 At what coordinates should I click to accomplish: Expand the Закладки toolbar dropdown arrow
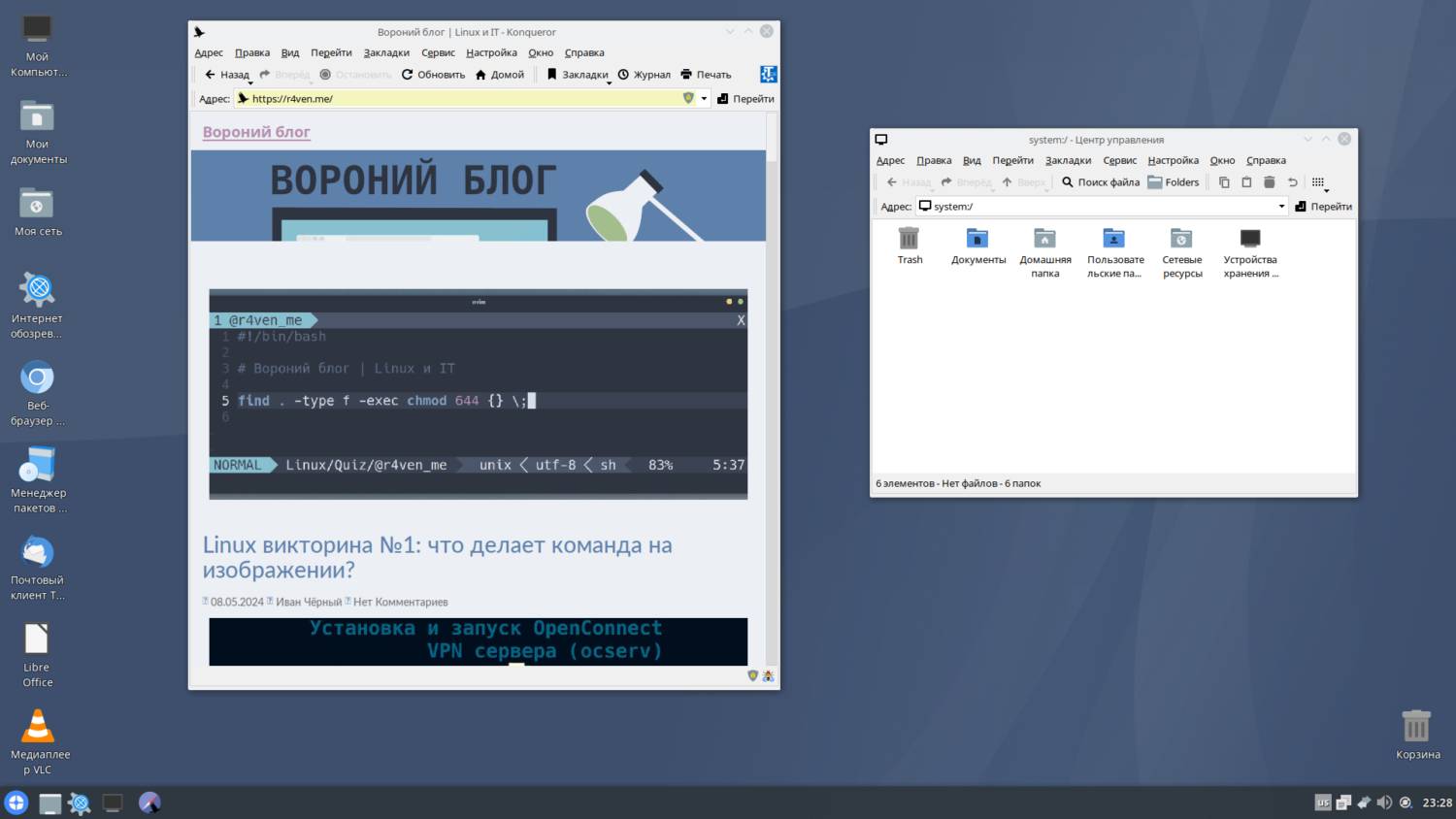610,83
